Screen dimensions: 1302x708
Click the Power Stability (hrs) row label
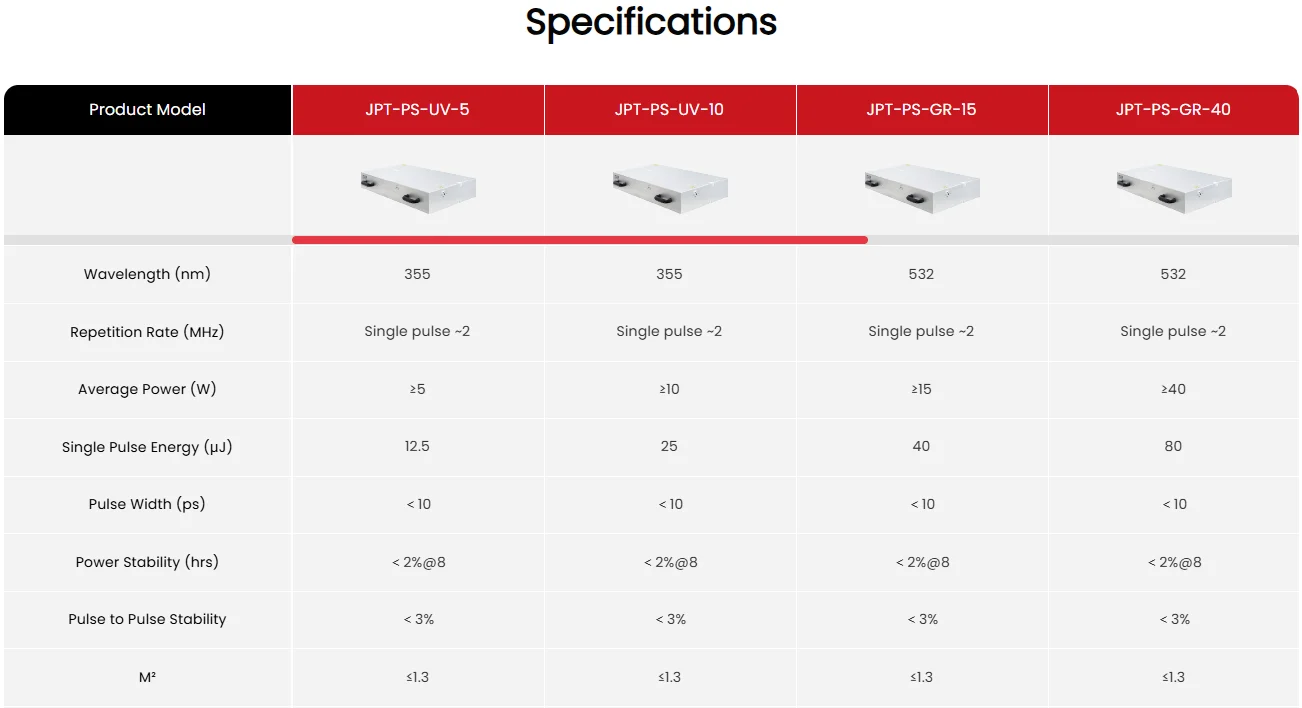point(147,562)
